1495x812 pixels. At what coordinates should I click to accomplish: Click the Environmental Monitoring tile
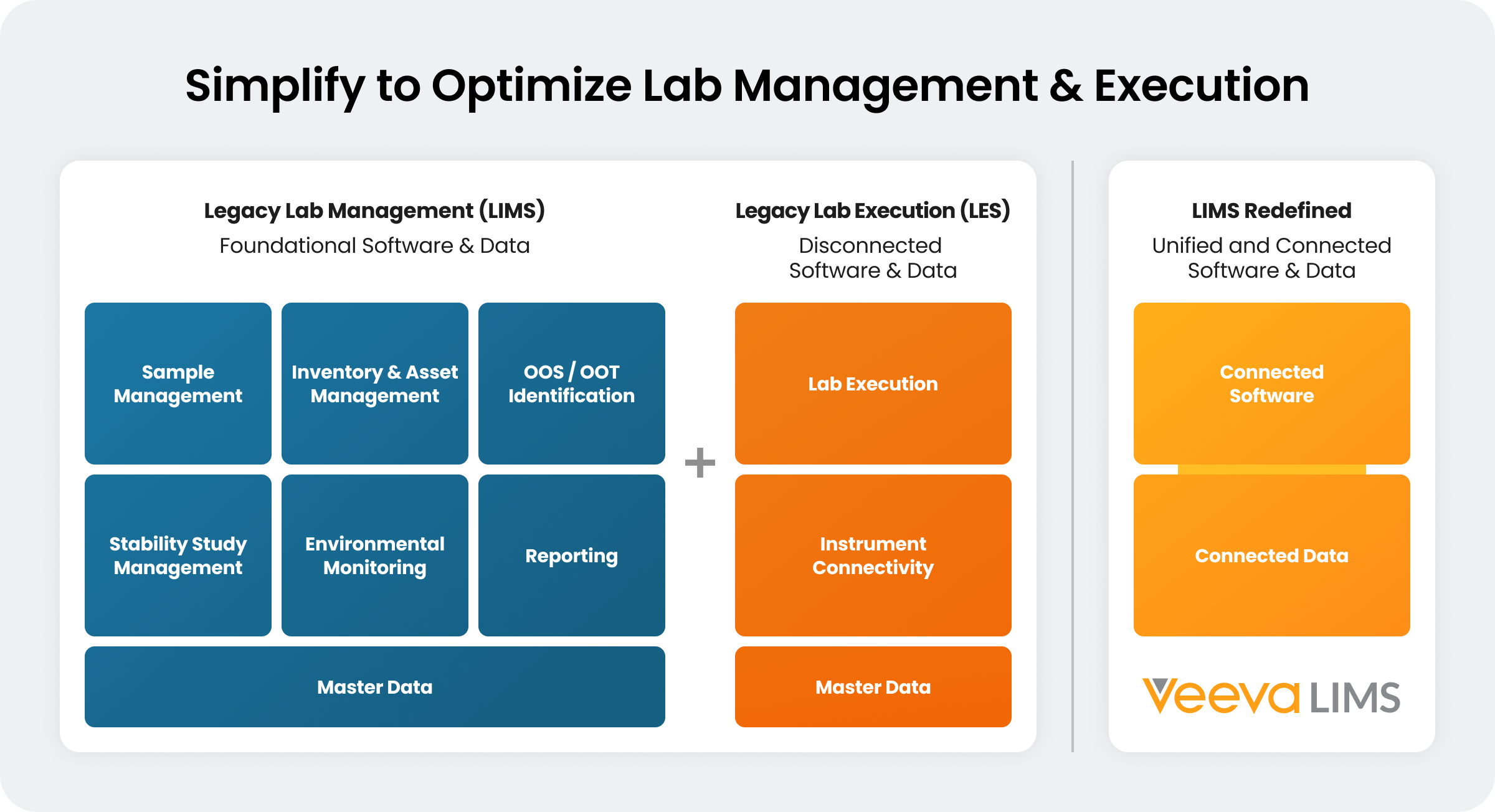coord(375,555)
